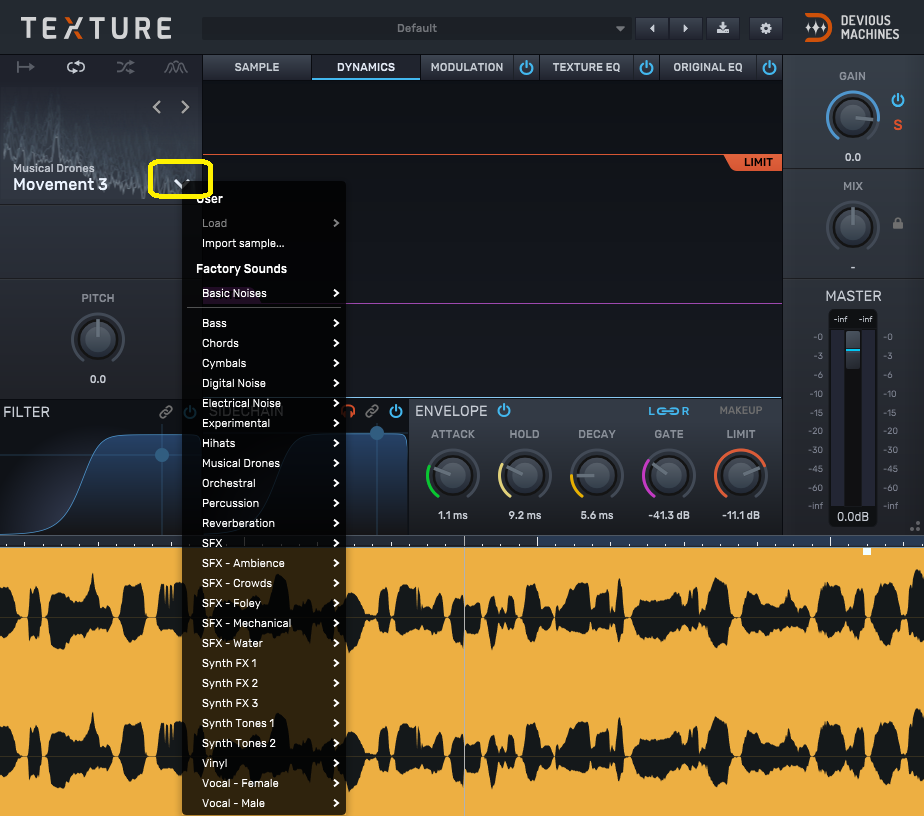
Task: Click the Master fader handle
Action: [853, 350]
